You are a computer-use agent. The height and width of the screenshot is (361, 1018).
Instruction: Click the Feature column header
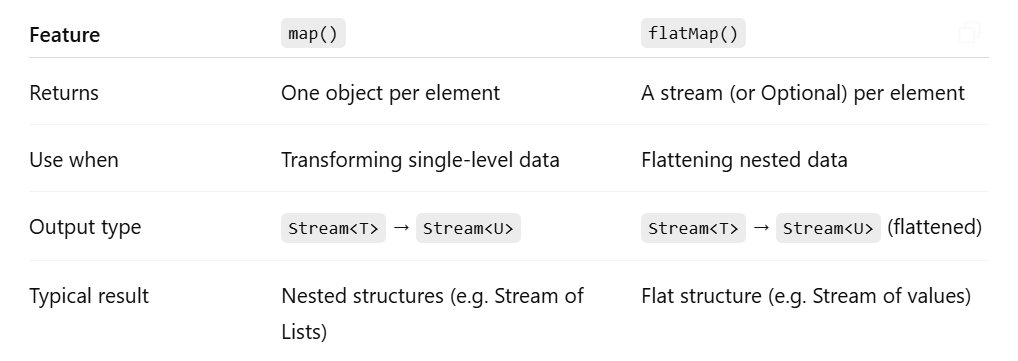[64, 34]
